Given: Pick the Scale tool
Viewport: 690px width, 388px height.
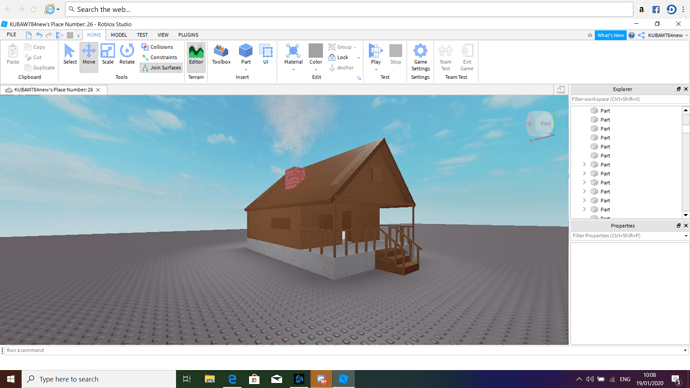Looking at the screenshot, I should click(x=107, y=55).
